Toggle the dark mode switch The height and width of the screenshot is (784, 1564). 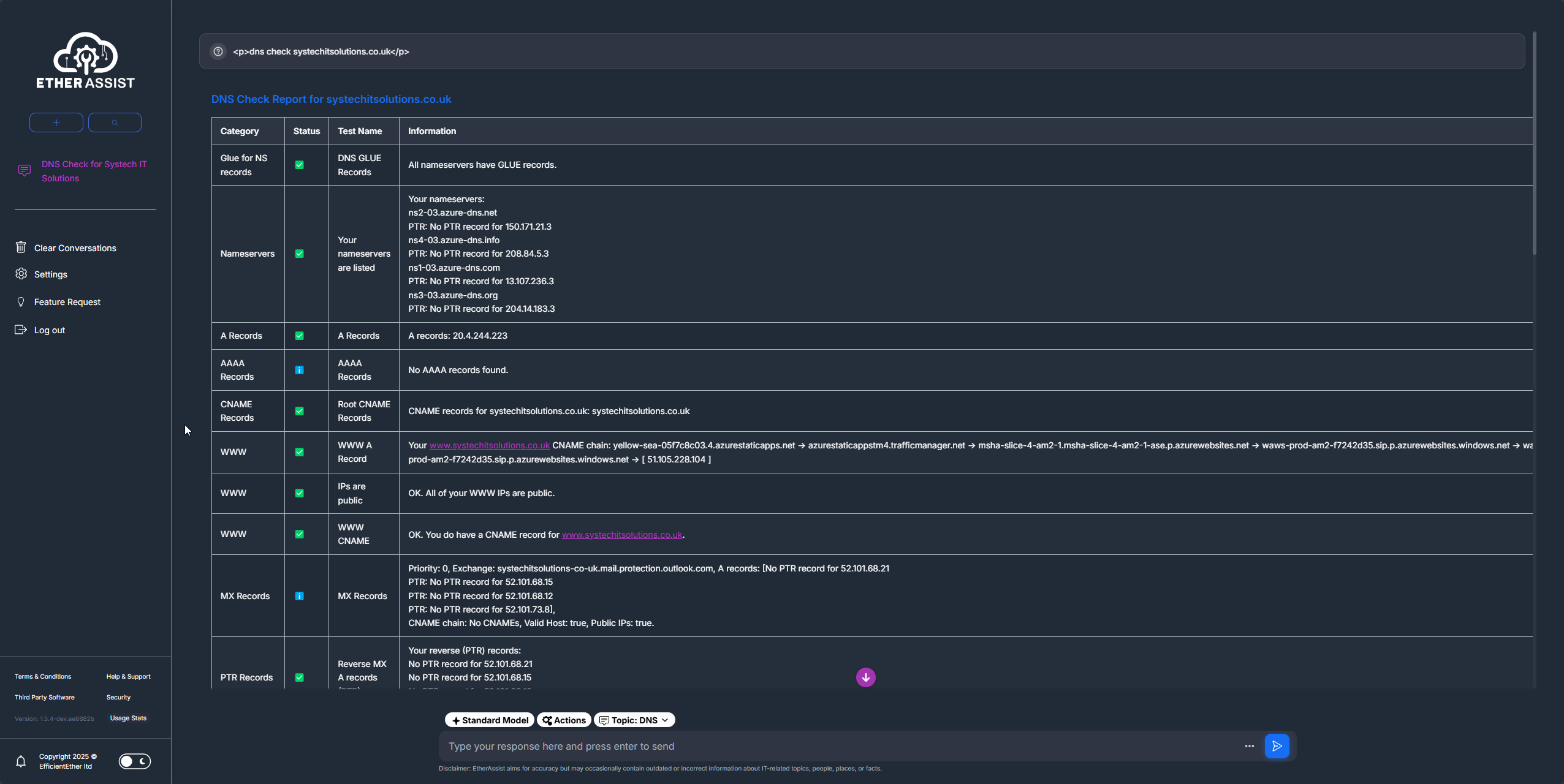point(135,761)
